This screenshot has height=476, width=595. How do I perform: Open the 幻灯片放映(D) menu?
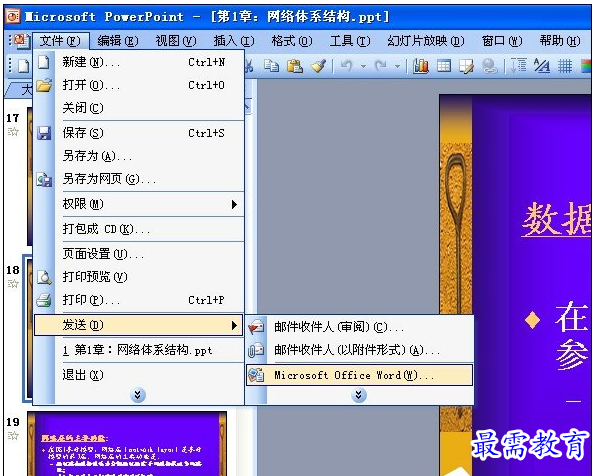pos(425,41)
